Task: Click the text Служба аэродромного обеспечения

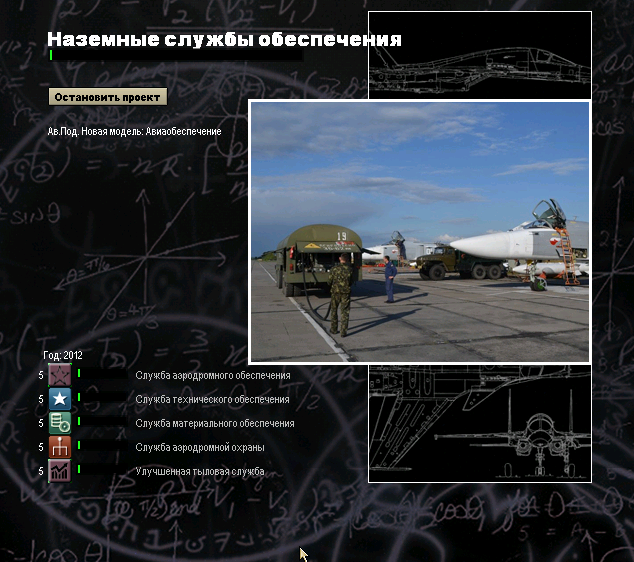Action: pos(213,376)
